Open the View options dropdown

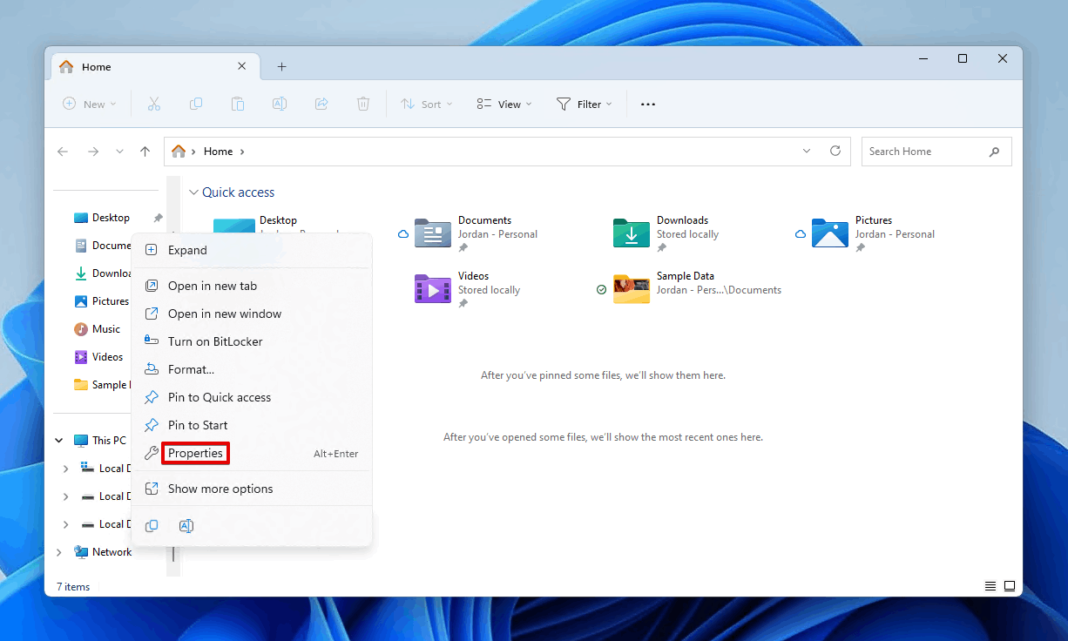503,103
